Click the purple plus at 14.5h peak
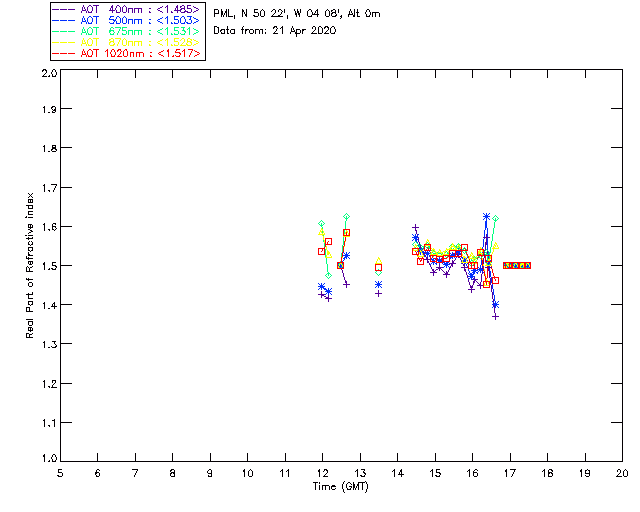The height and width of the screenshot is (512, 640). 416,227
